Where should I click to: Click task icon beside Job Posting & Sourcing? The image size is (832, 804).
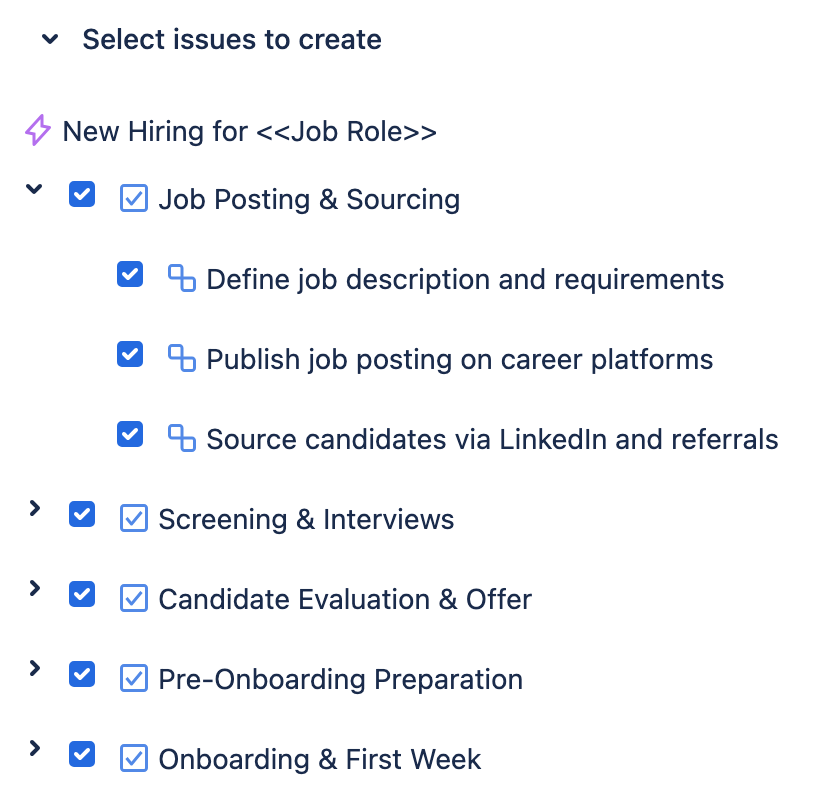134,198
